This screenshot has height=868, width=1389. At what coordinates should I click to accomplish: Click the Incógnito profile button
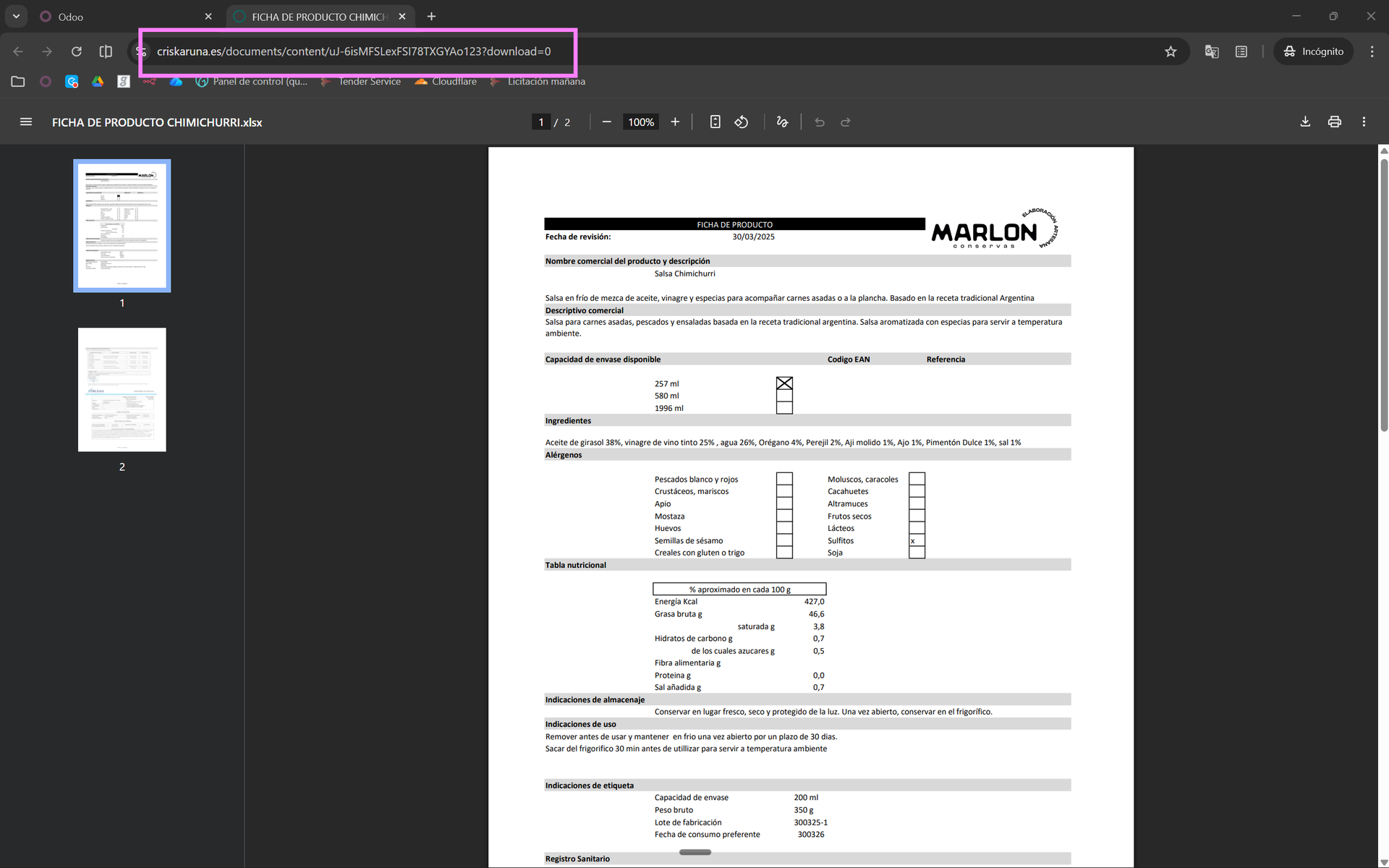coord(1313,51)
